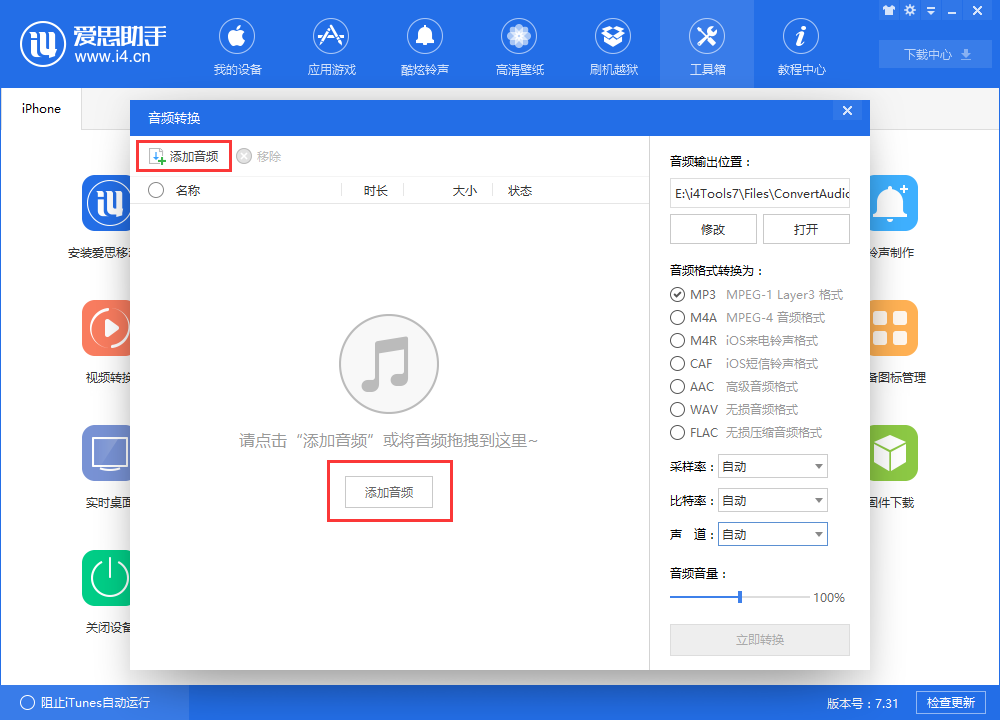Open the 我的设备 section
The height and width of the screenshot is (720, 1000).
[x=237, y=47]
